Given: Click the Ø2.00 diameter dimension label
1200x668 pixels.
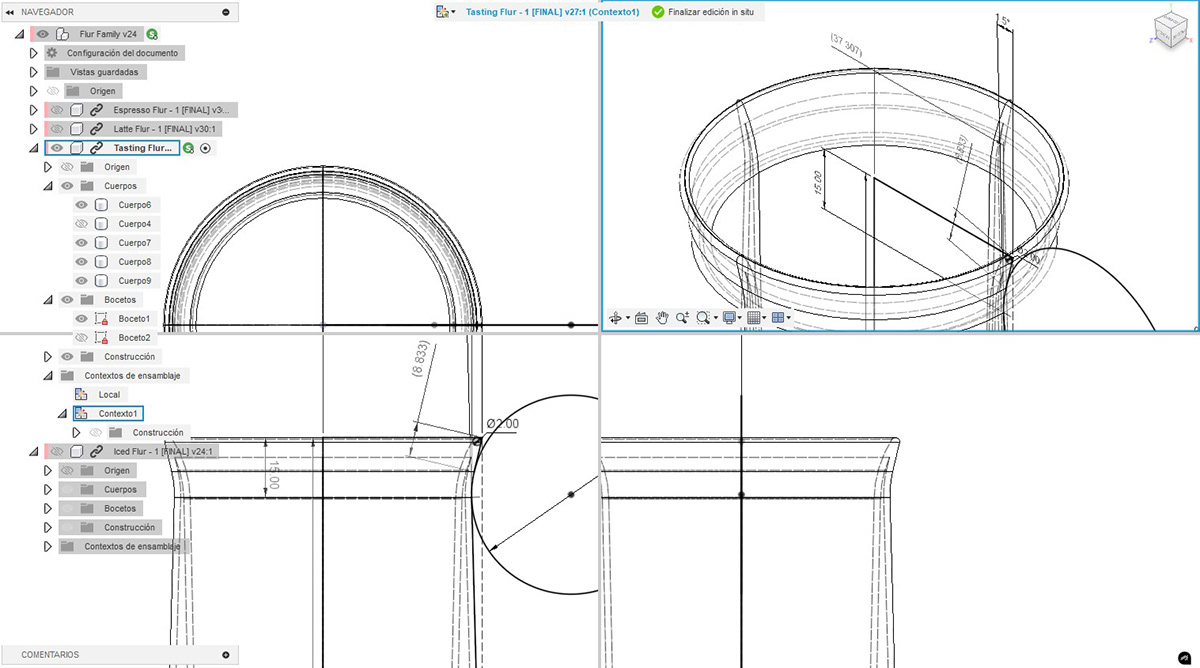Looking at the screenshot, I should (x=505, y=424).
